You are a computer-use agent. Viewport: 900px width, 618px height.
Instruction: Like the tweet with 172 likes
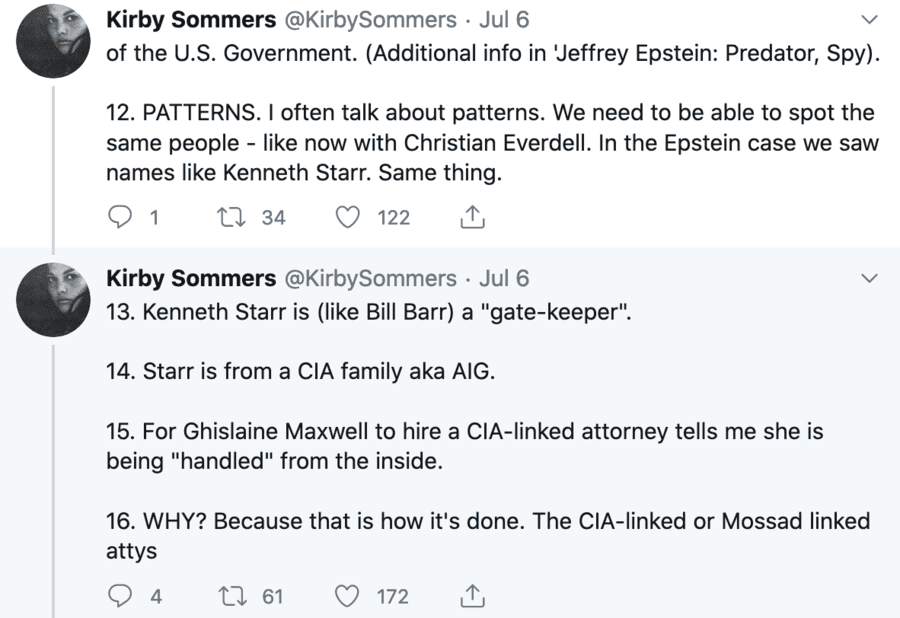(x=348, y=596)
